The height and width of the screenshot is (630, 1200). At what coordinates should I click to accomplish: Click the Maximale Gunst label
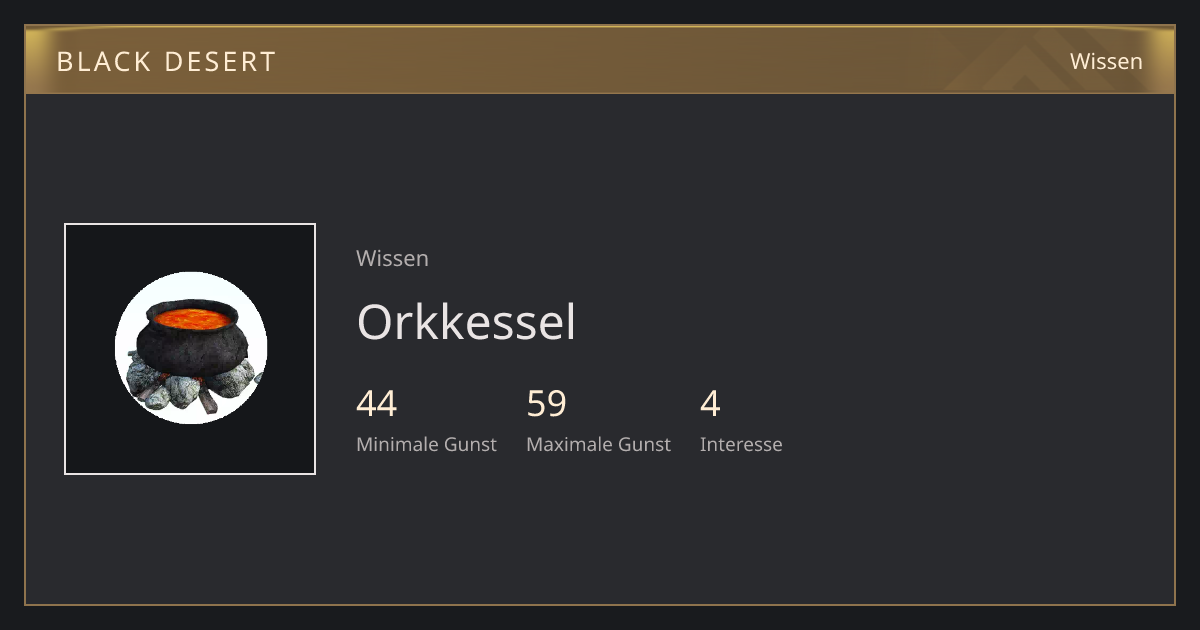pos(598,444)
